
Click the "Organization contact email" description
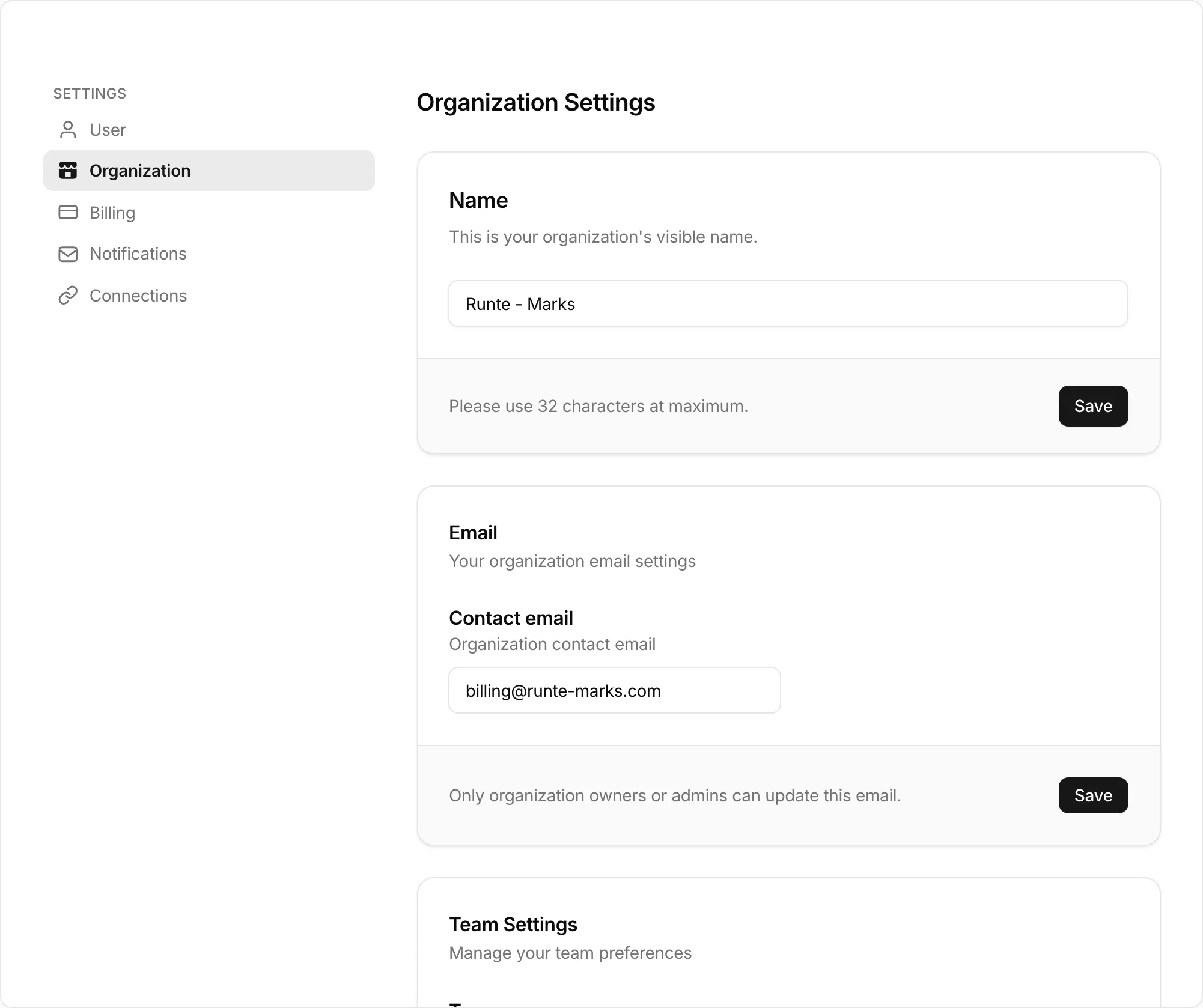click(x=552, y=645)
